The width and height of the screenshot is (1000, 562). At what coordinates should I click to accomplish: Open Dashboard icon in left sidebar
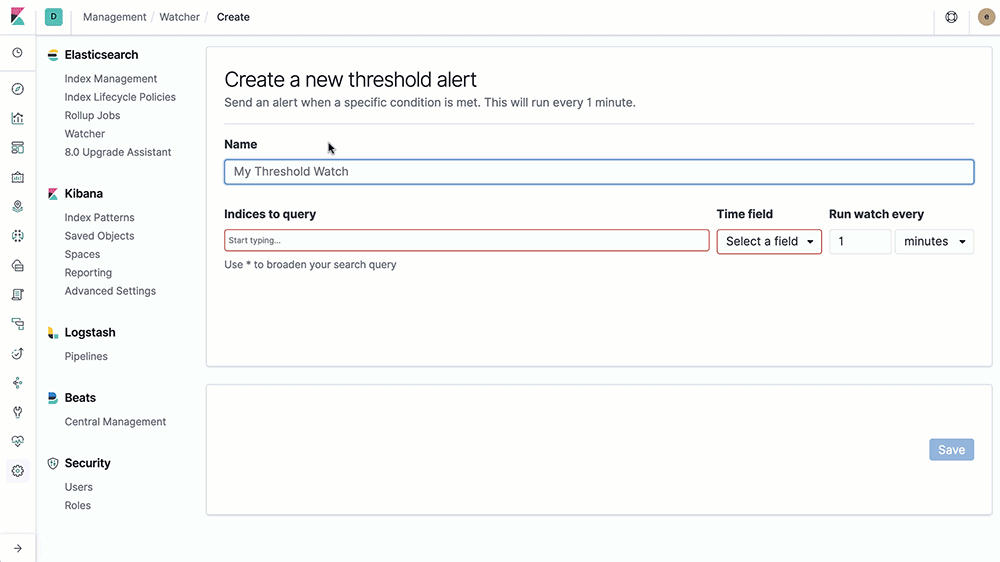click(x=18, y=147)
